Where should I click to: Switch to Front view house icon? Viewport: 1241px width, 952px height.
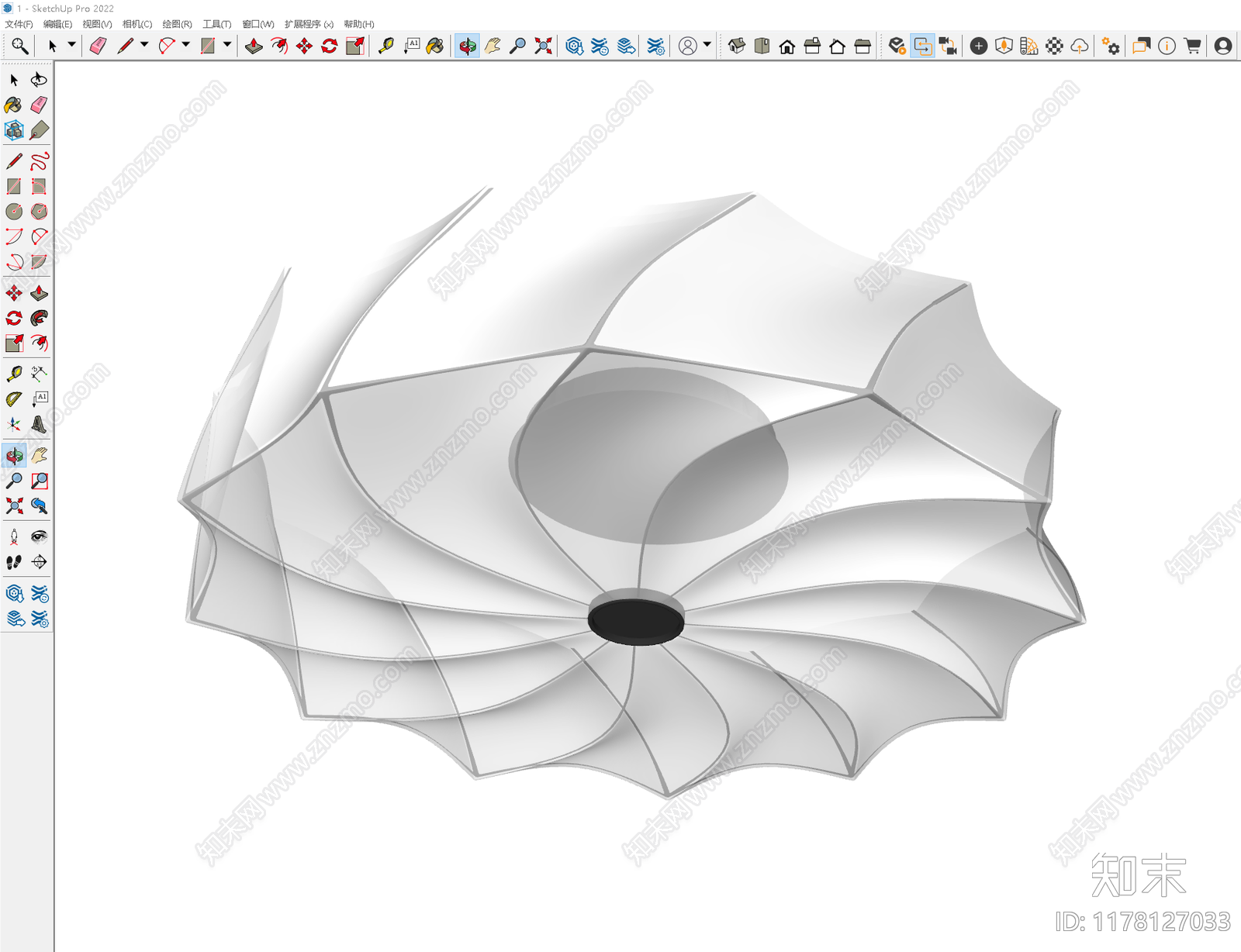787,46
